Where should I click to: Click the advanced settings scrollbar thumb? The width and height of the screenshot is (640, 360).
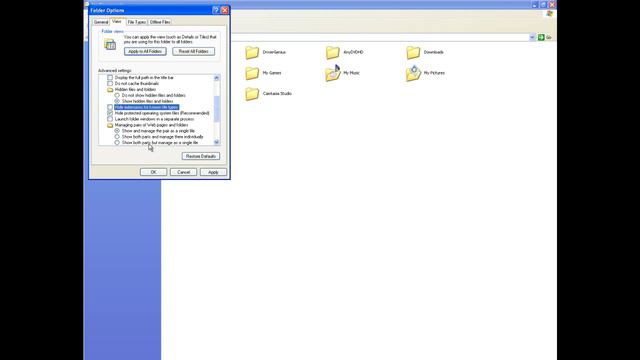[x=217, y=109]
